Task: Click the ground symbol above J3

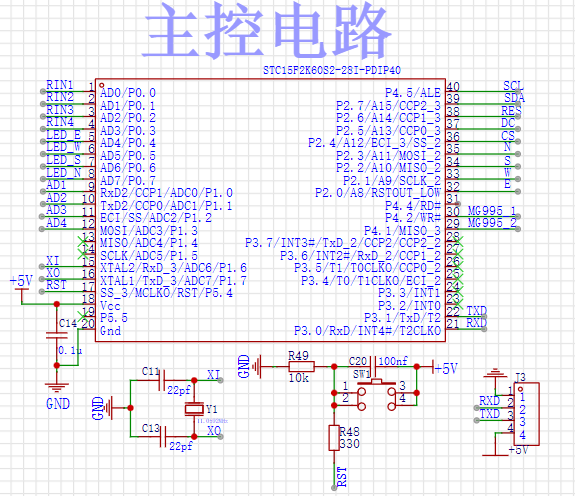Action: click(x=495, y=373)
